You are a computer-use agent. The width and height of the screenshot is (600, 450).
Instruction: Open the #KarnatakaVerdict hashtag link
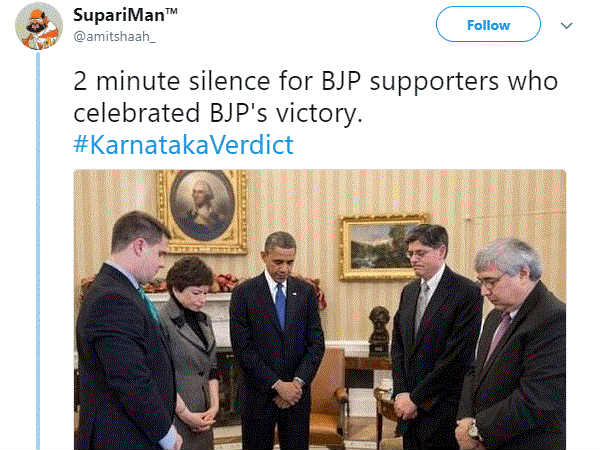click(183, 145)
